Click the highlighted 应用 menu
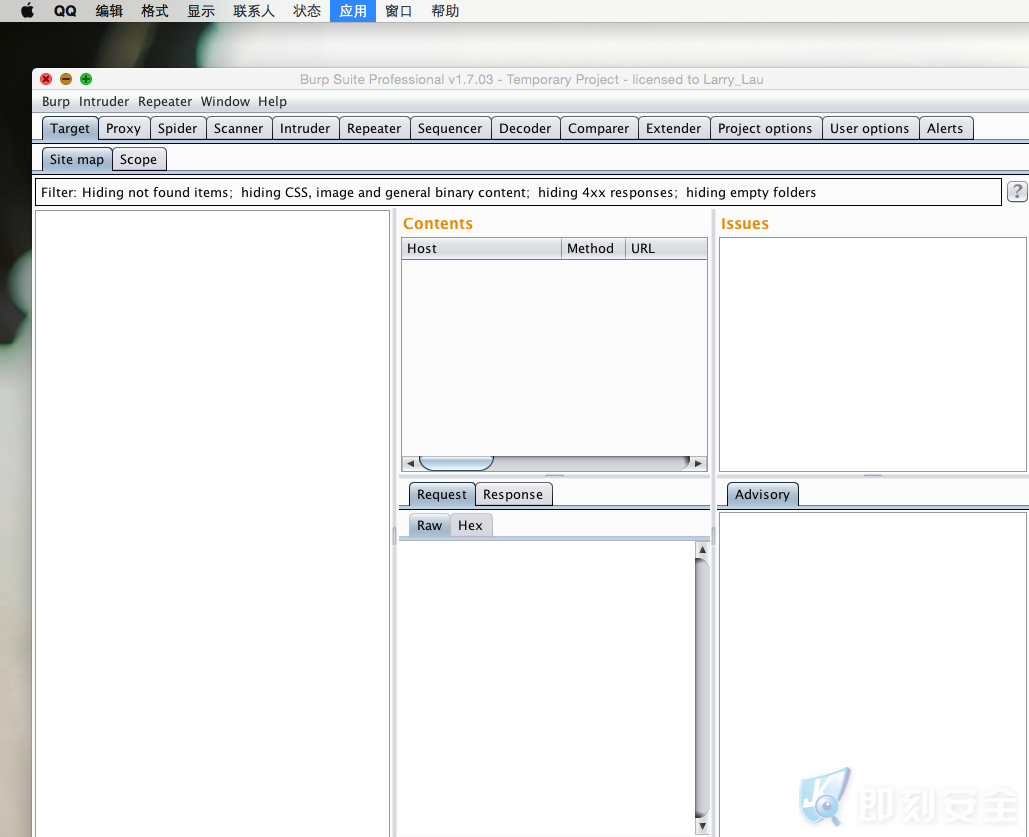Screen dimensions: 1029x837 point(353,11)
